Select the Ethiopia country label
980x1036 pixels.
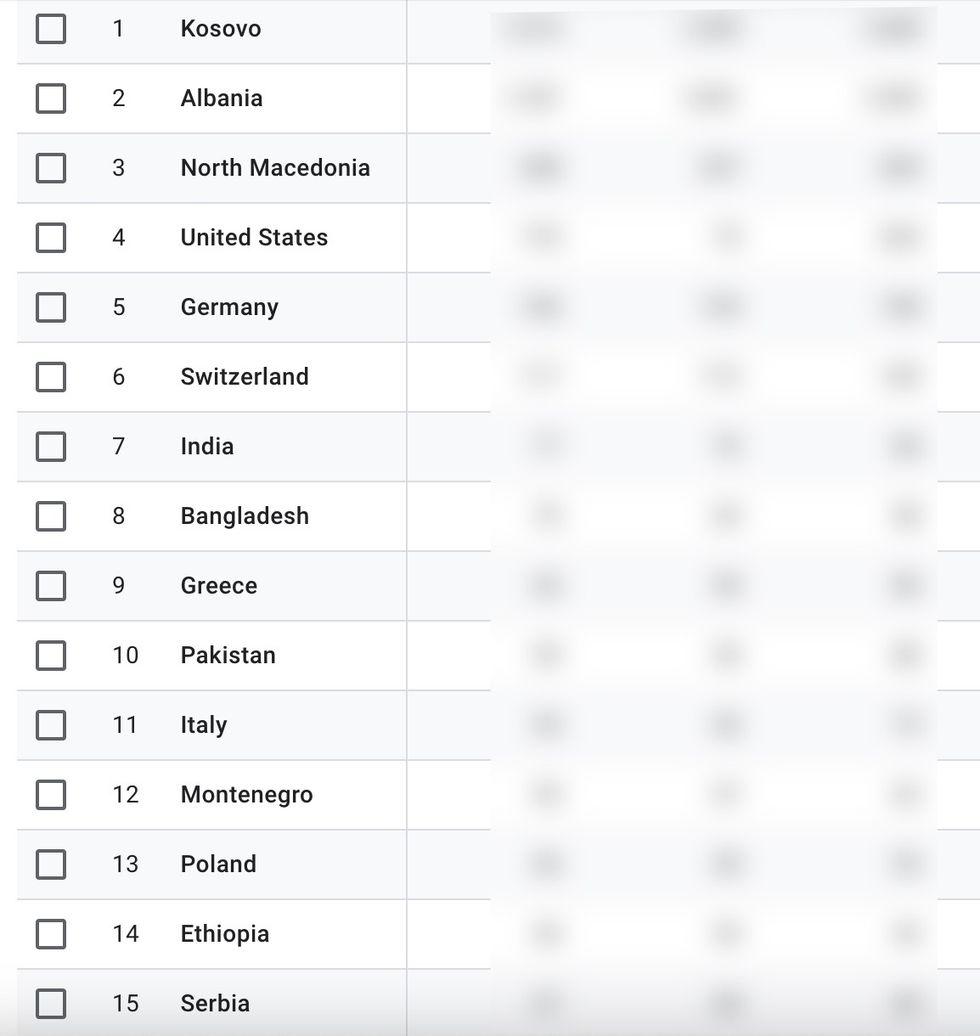click(x=224, y=934)
